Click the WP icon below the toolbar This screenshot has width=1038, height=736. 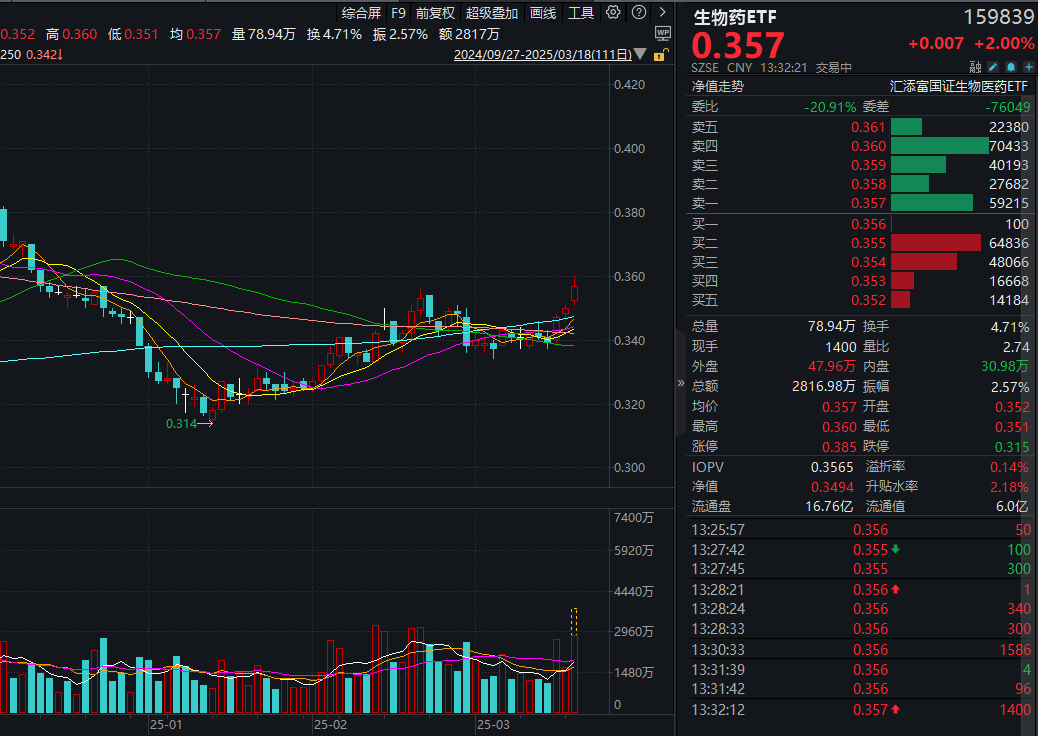click(x=662, y=33)
